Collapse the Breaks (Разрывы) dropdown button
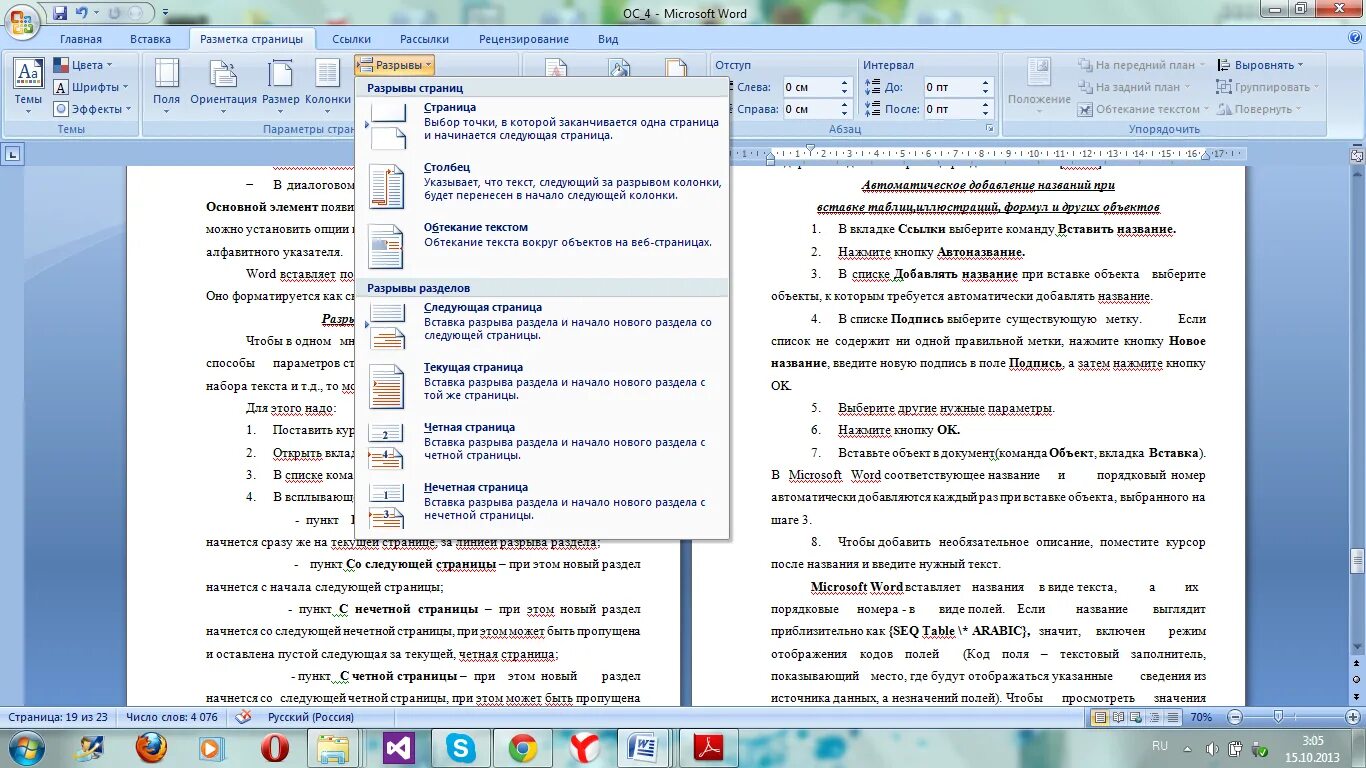 pyautogui.click(x=394, y=65)
